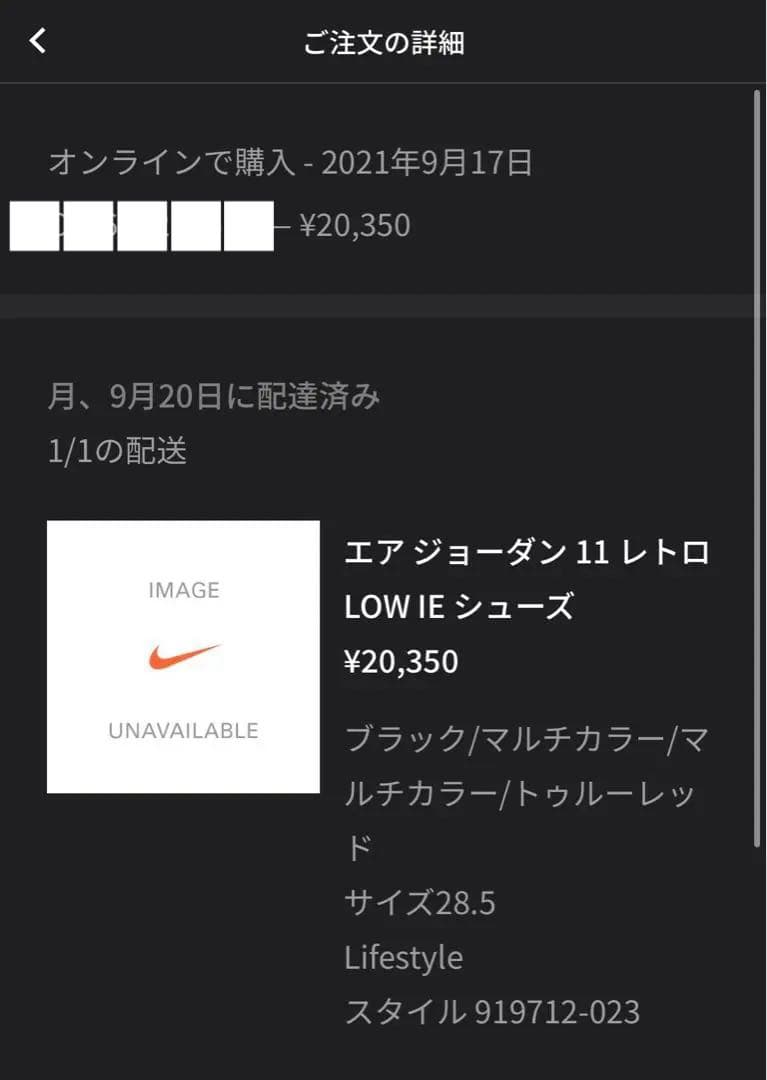Select the オンラインで購入 purchase date line

coord(290,164)
